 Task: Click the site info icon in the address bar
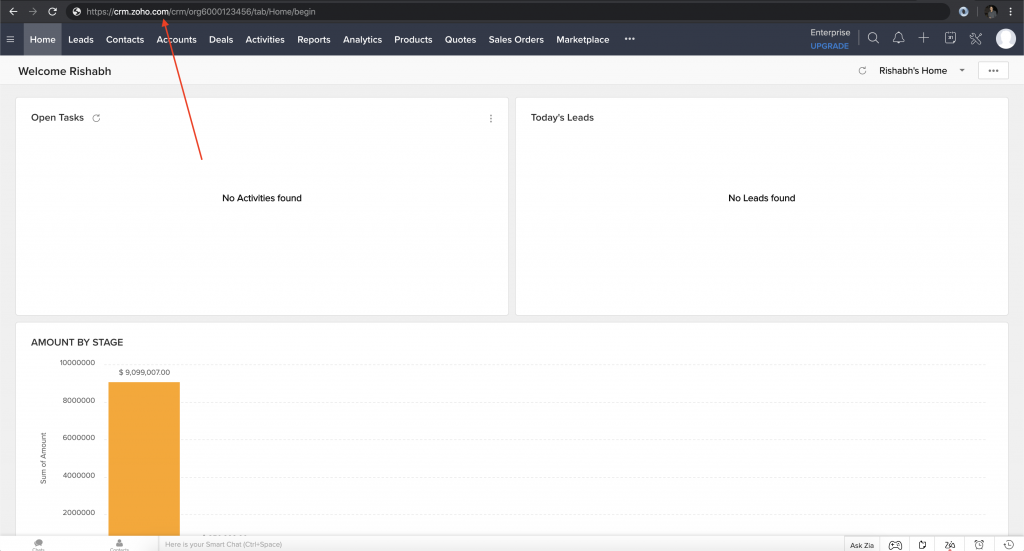pyautogui.click(x=76, y=12)
